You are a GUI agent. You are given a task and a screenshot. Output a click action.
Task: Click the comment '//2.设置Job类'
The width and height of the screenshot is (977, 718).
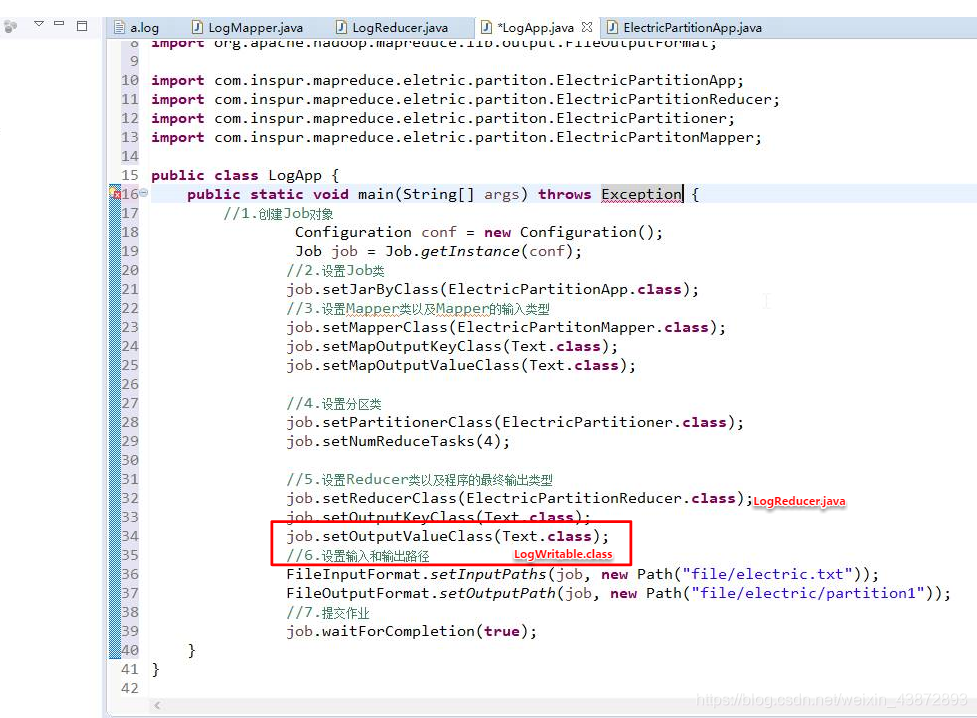[335, 270]
